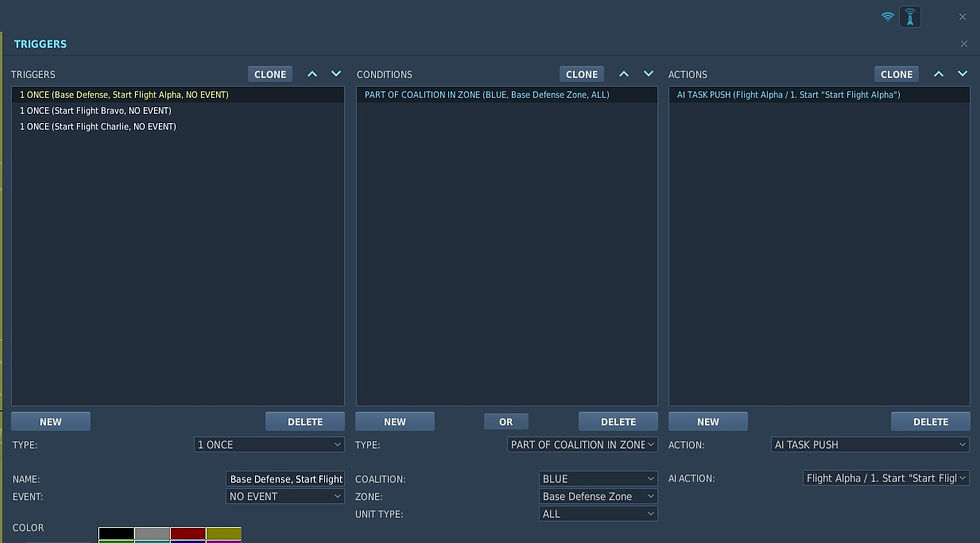Open AI ACTION dropdown showing Flight Alpha
This screenshot has height=543, width=980.
(x=886, y=478)
